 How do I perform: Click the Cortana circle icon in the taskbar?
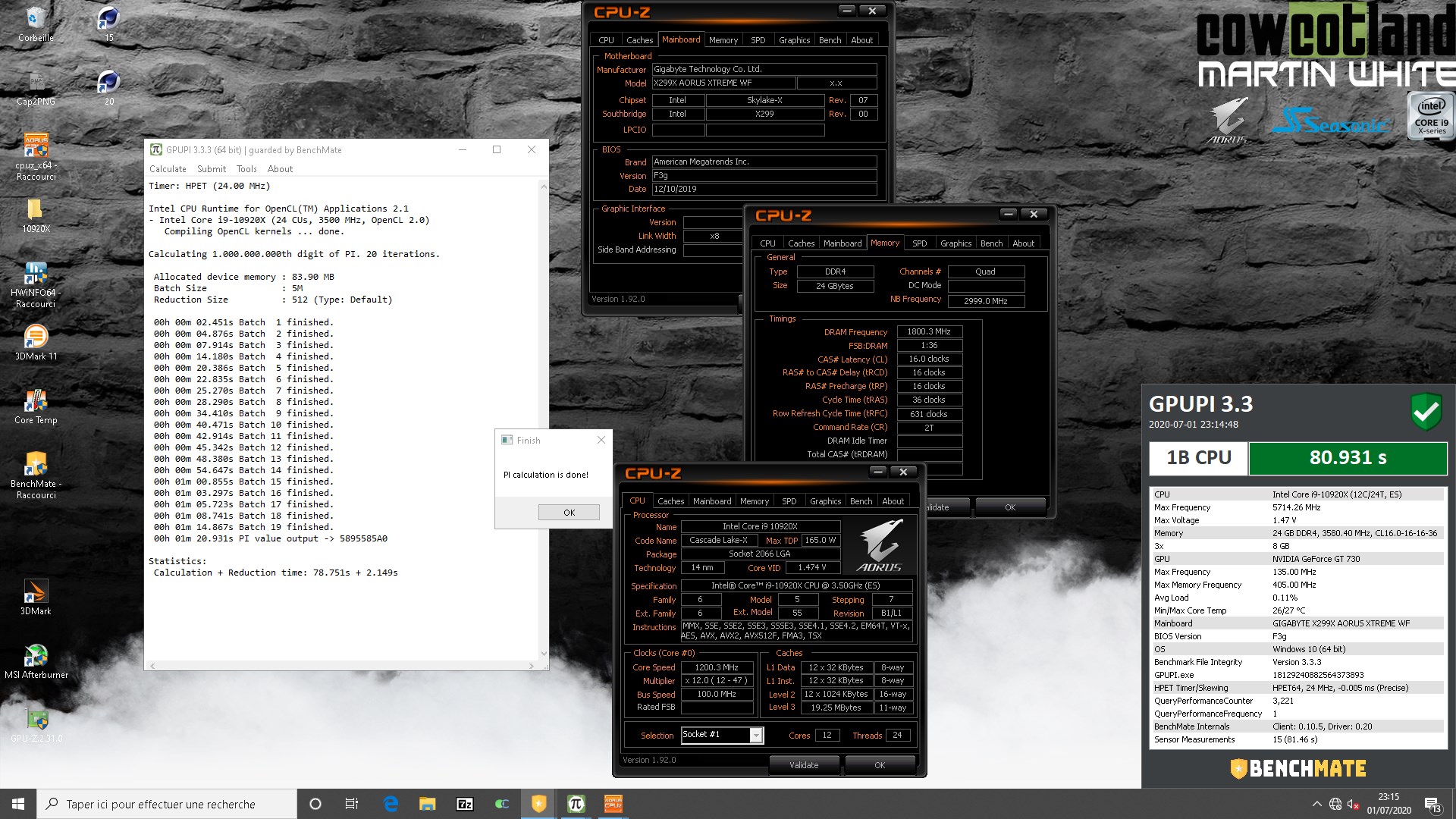[315, 804]
